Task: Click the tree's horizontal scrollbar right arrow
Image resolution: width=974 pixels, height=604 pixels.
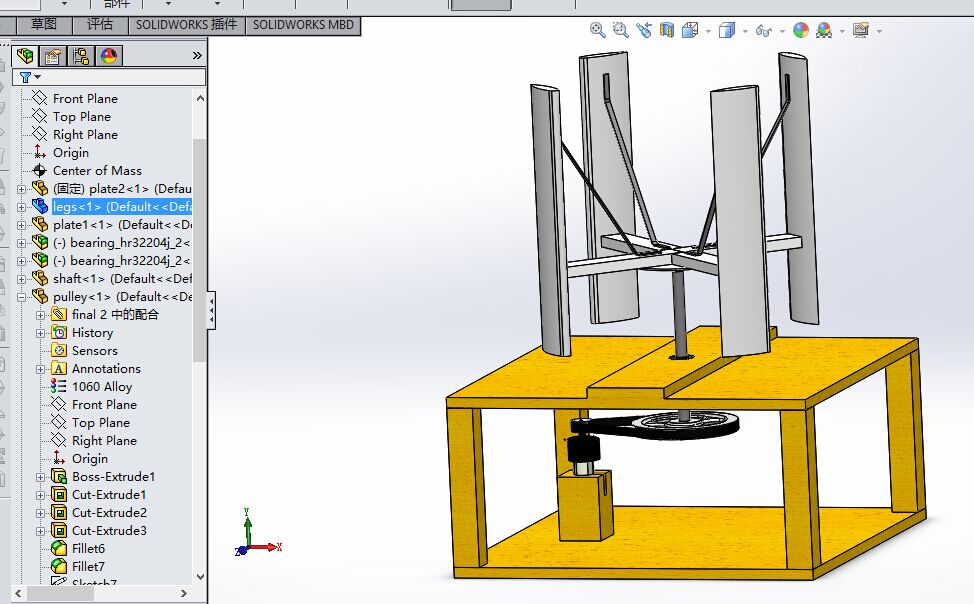Action: pos(184,593)
